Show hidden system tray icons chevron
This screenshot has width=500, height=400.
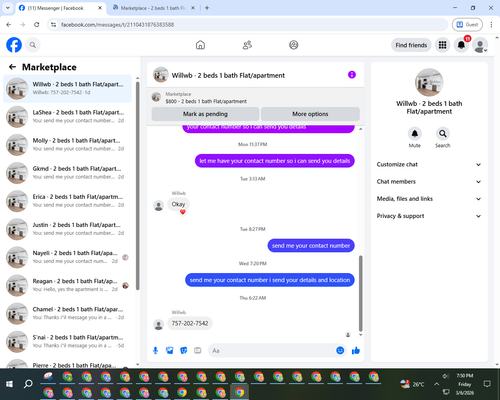(x=436, y=384)
